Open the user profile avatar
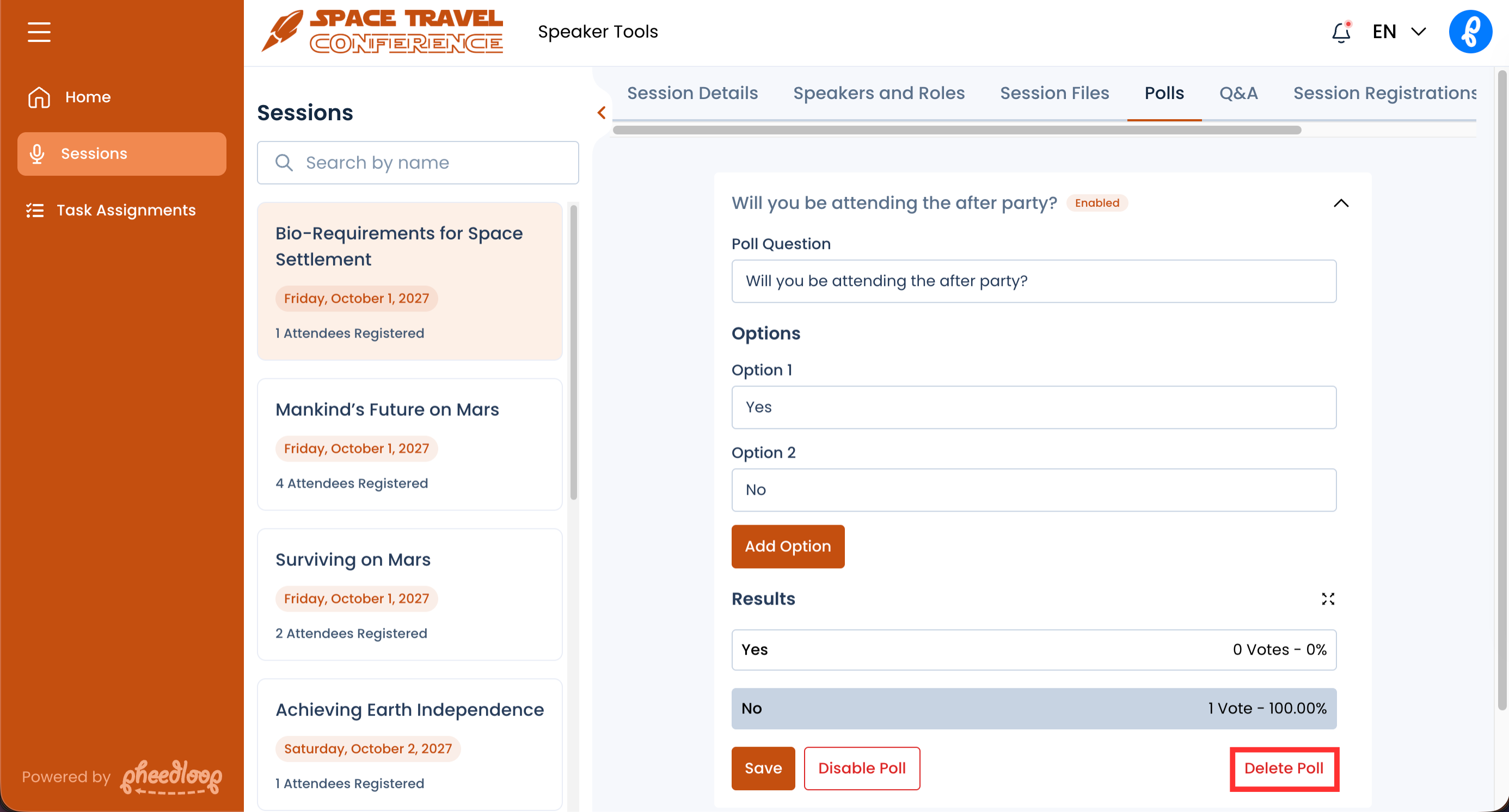1509x812 pixels. [x=1470, y=32]
